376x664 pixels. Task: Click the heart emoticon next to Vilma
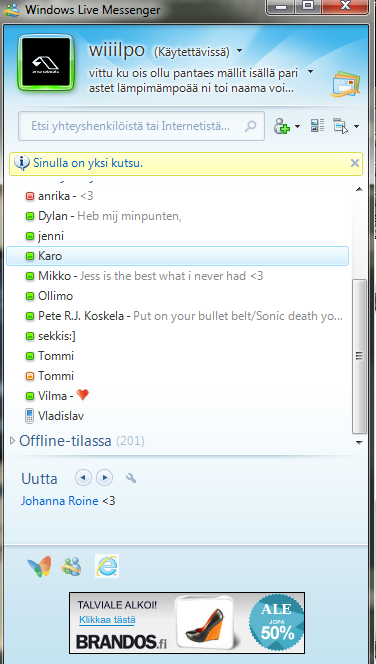pyautogui.click(x=83, y=395)
